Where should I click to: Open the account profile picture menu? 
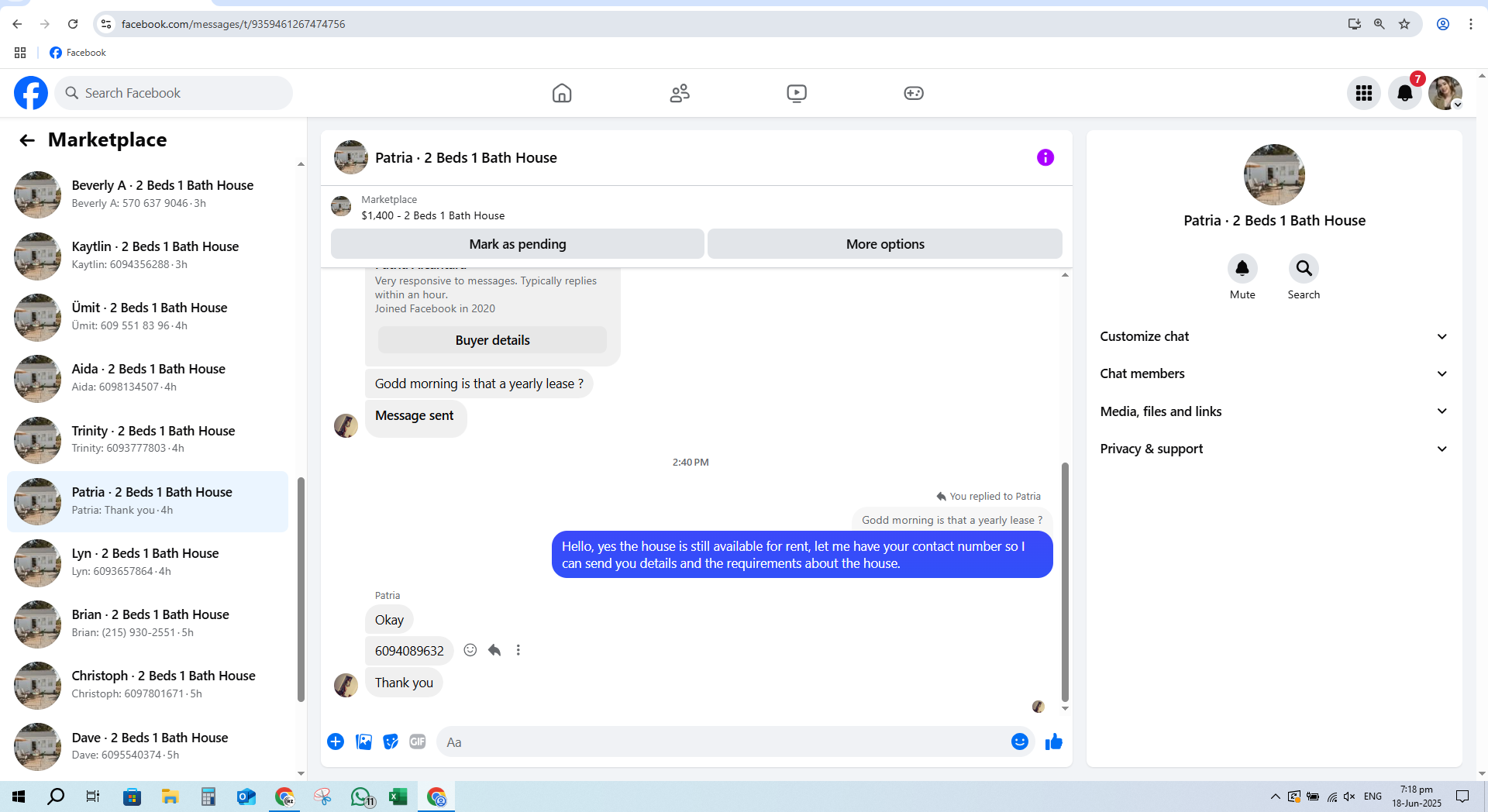[x=1445, y=93]
